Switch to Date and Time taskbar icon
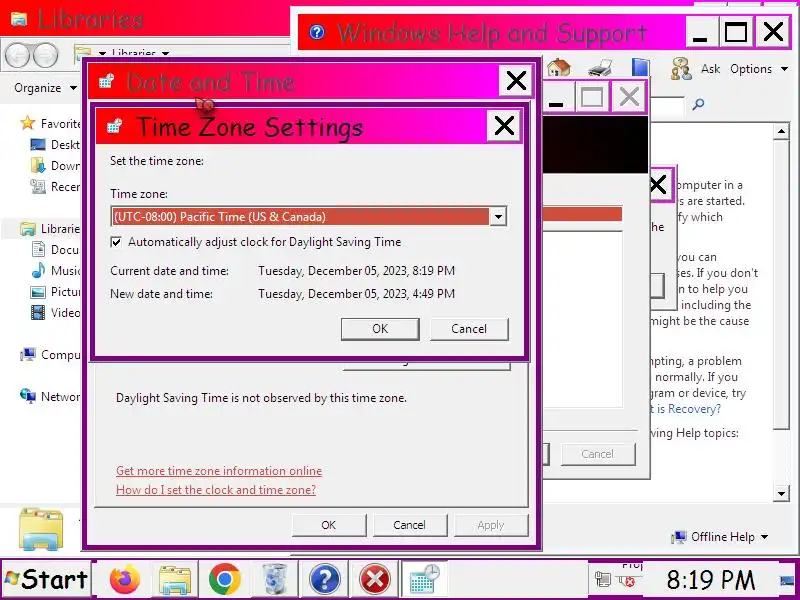Viewport: 800px width, 600px height. (425, 579)
